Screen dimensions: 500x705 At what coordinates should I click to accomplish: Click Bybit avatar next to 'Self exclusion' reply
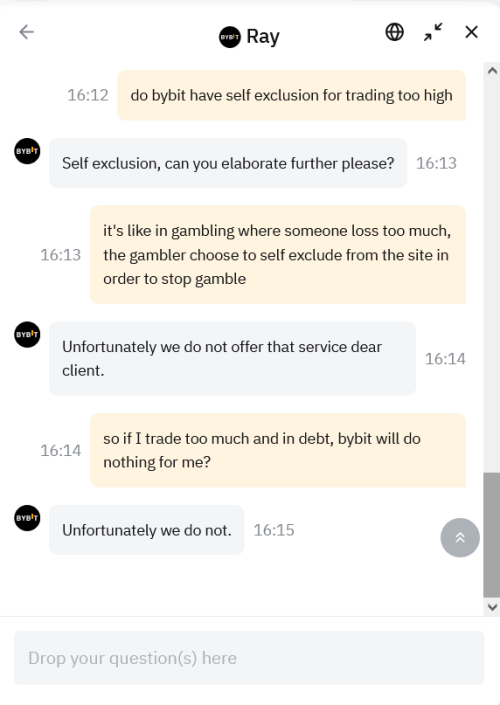click(x=27, y=151)
